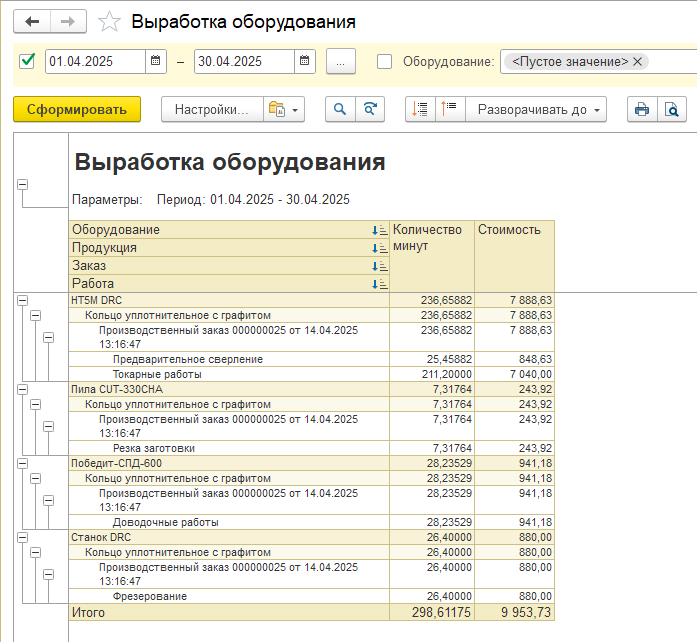Collapse Кольцо уплотнительное under Пила CUT-330CHA
Viewport: 697px width, 642px height.
pyautogui.click(x=36, y=405)
